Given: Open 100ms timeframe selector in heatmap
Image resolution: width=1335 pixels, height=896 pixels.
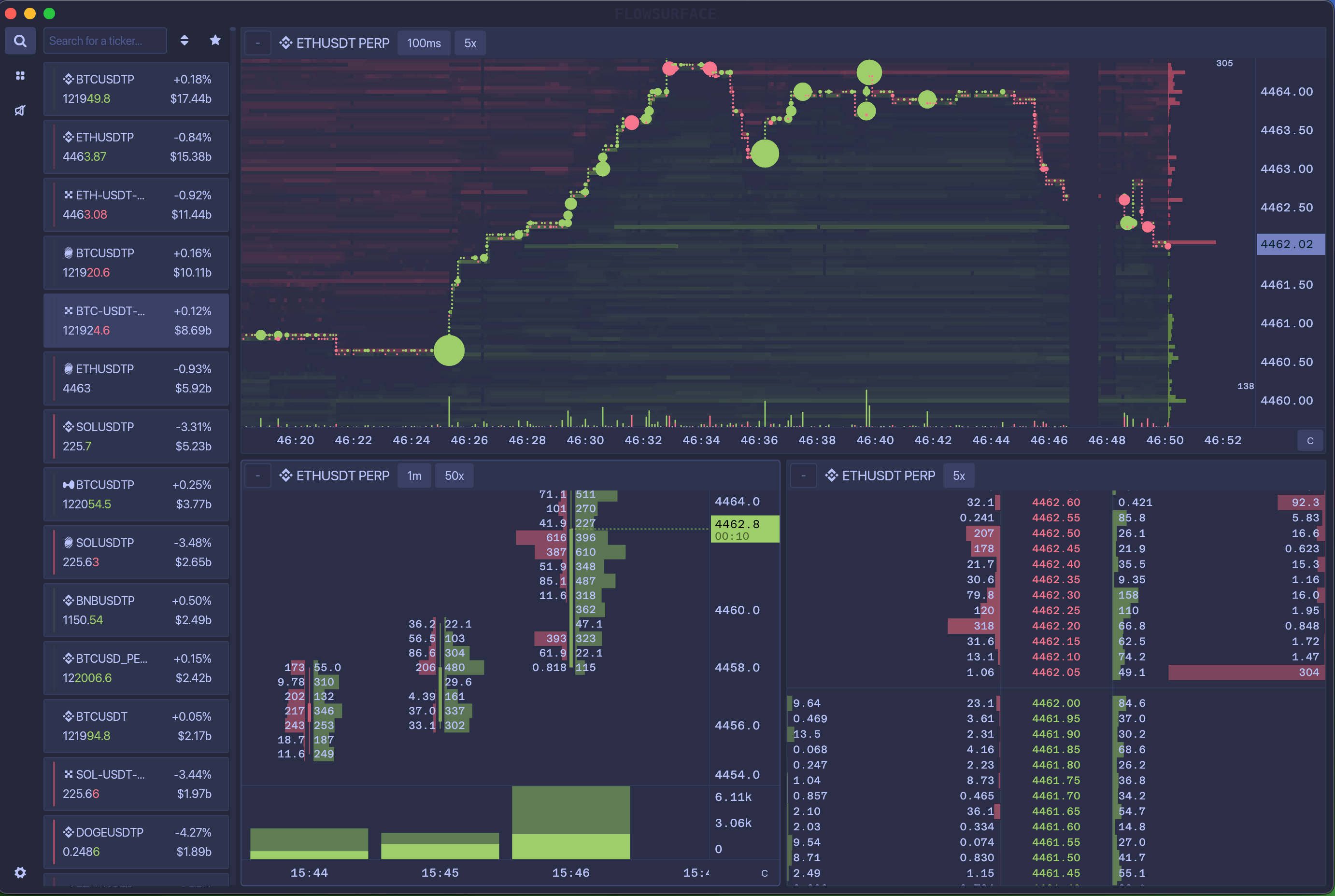Looking at the screenshot, I should [x=424, y=43].
